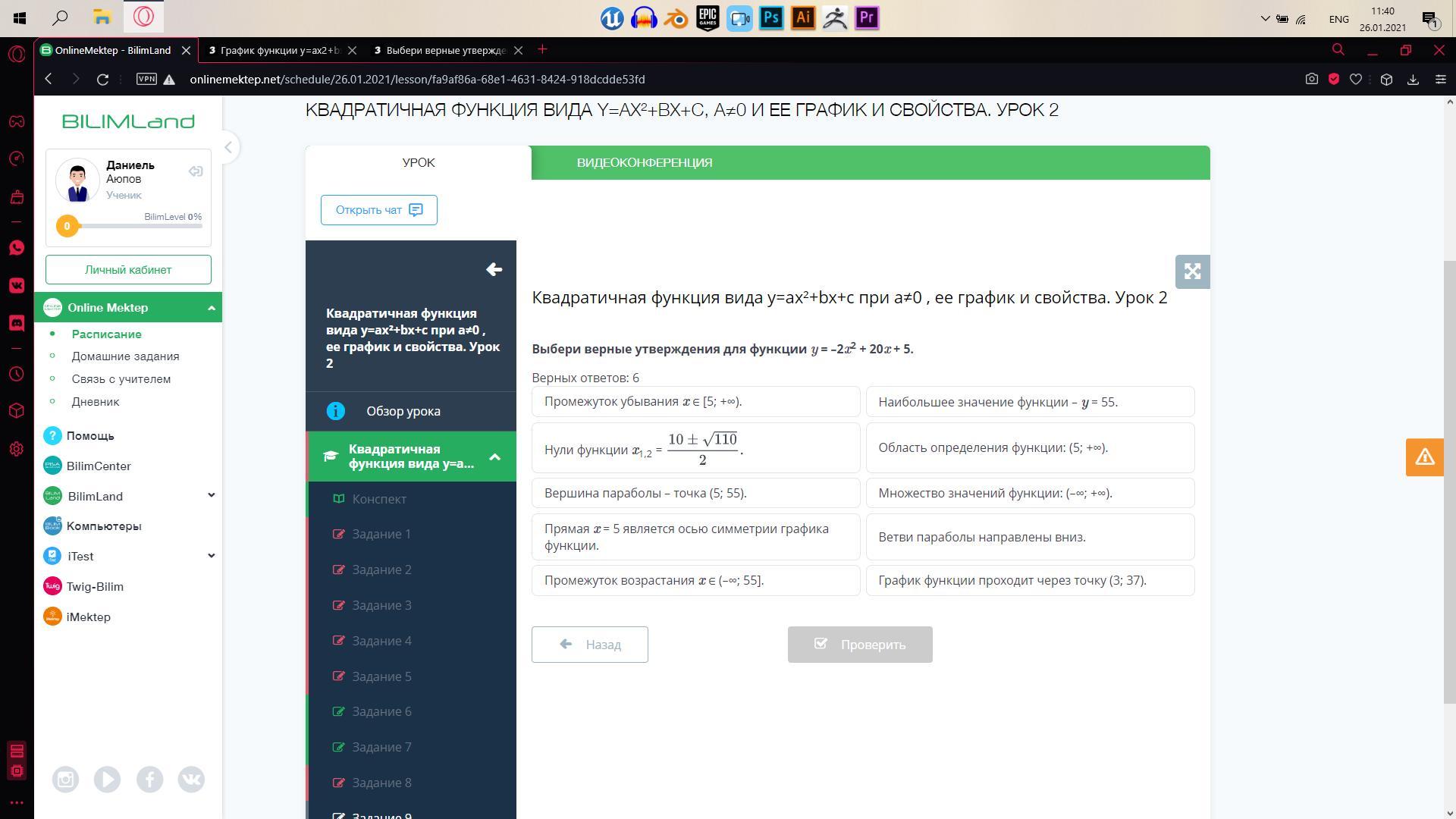Click the logout icon next to the student name
The image size is (1456, 819).
coord(196,171)
